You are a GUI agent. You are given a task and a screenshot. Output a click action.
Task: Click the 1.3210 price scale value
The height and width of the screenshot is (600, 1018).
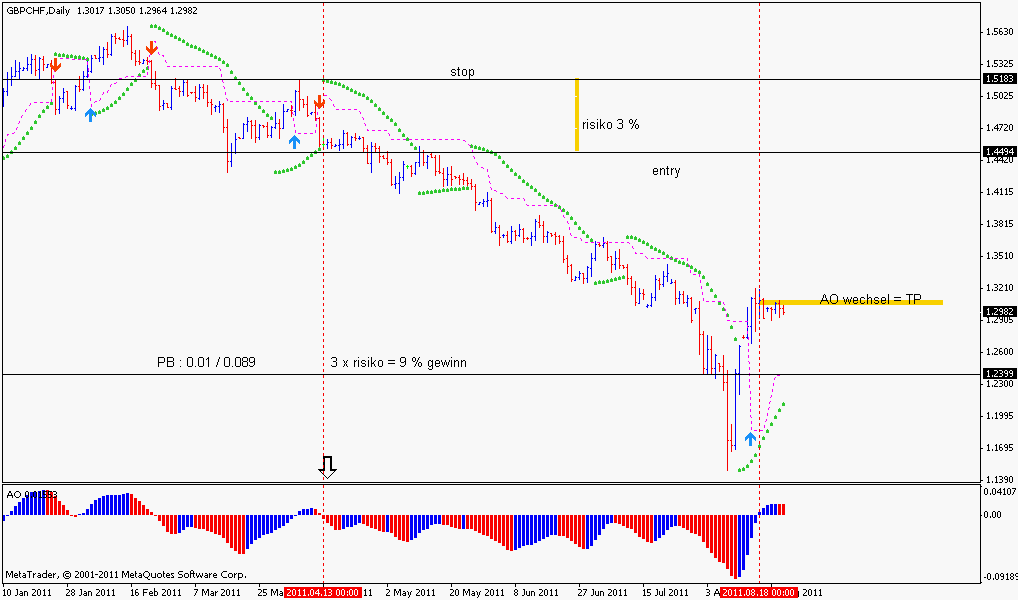[999, 287]
